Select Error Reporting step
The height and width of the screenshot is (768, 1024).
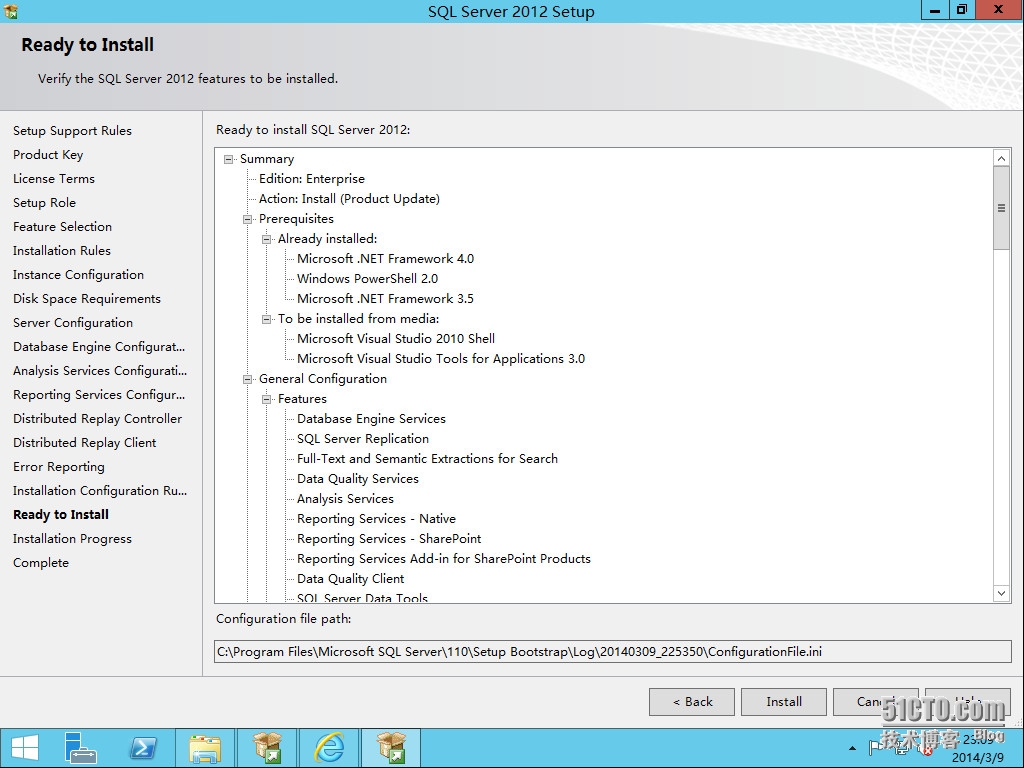point(59,467)
